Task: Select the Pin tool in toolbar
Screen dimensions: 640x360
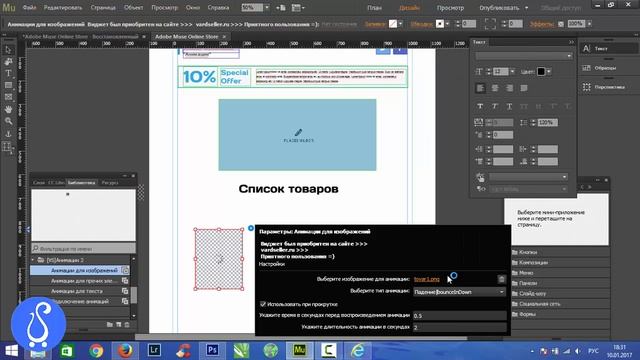Action: (x=8, y=133)
